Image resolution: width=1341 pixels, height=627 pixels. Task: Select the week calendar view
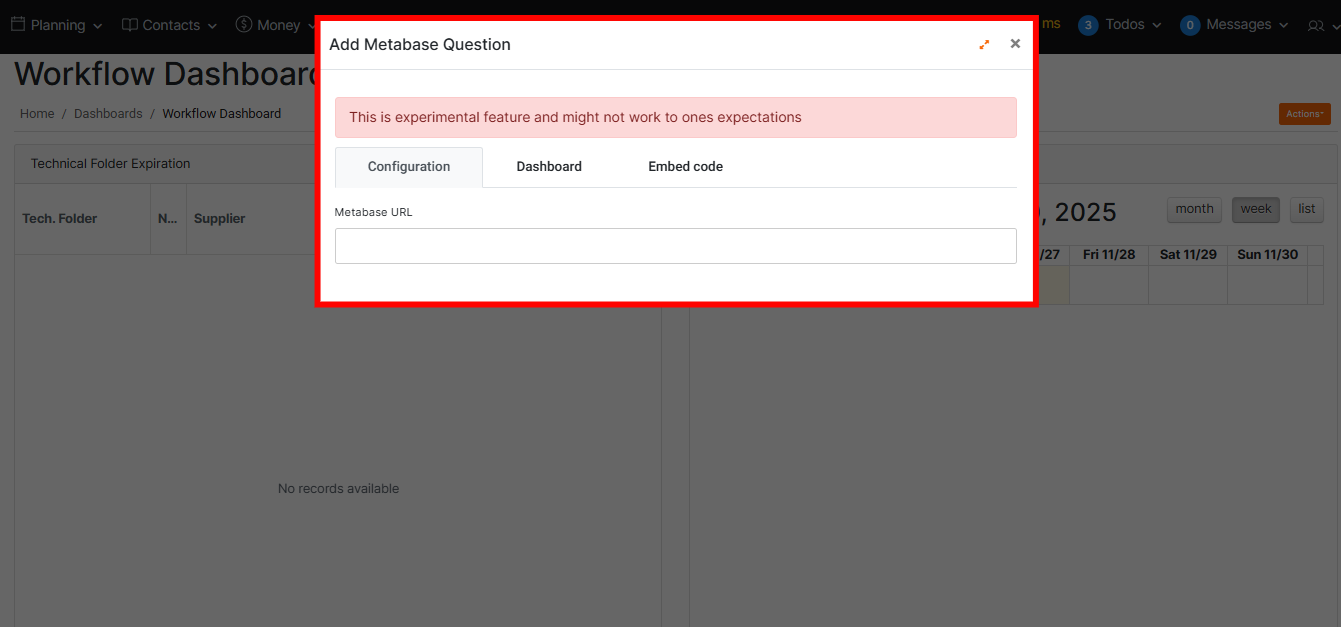pos(1256,209)
